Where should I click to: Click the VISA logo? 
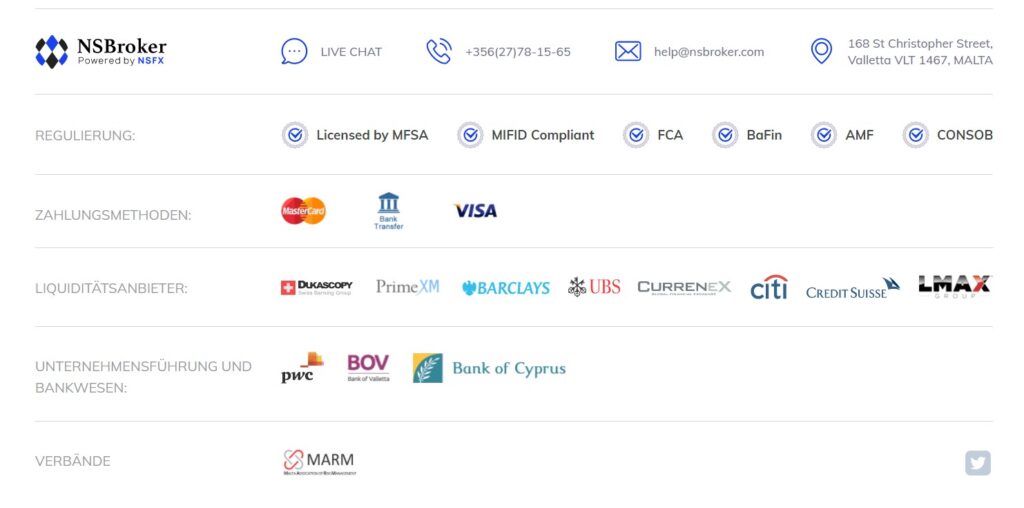[x=475, y=210]
